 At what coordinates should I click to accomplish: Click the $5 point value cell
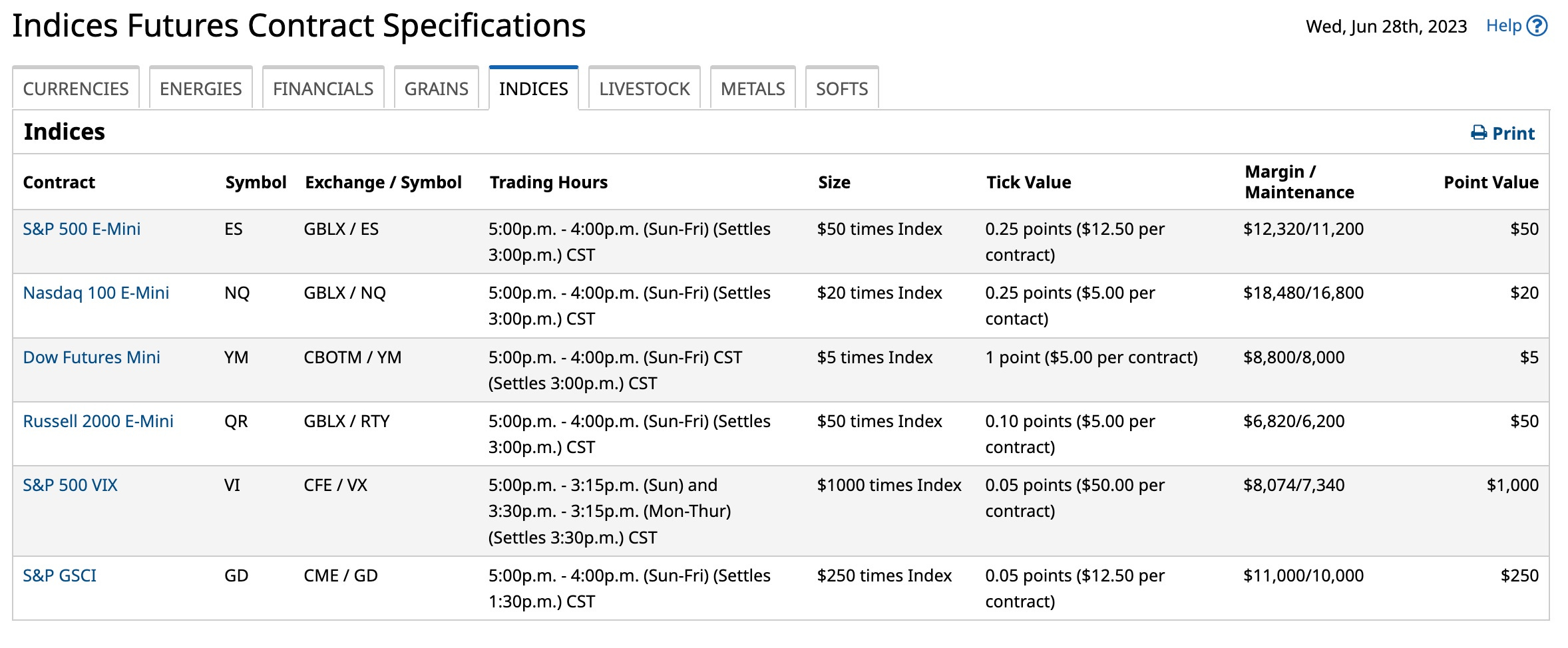pyautogui.click(x=1529, y=357)
